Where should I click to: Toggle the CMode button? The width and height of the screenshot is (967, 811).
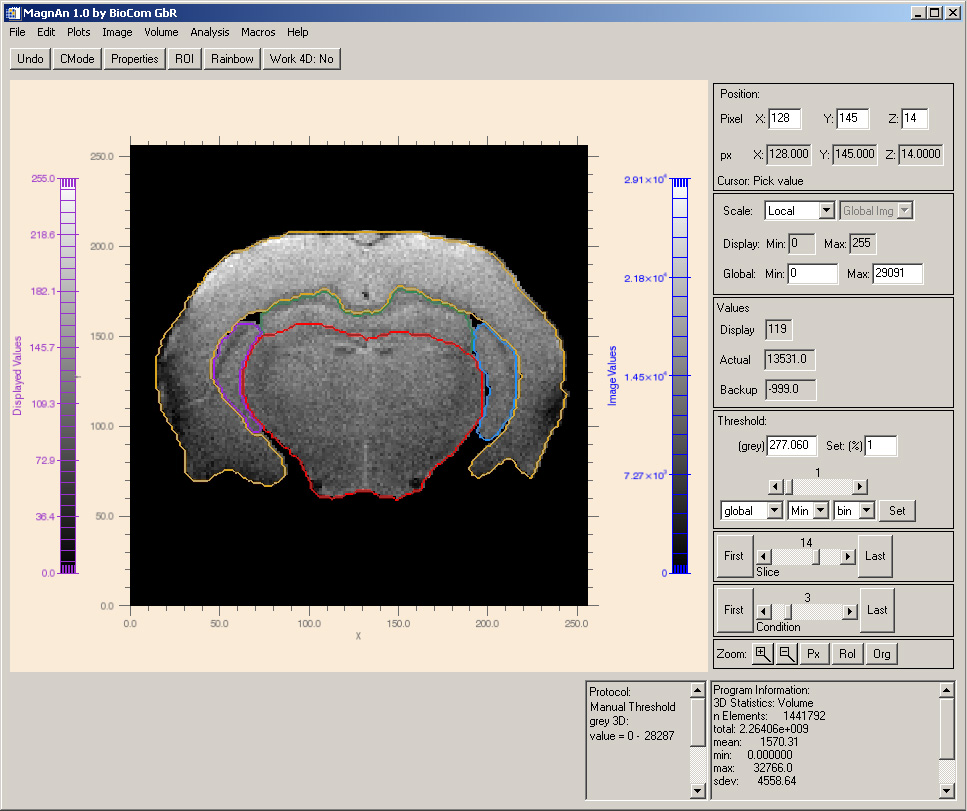click(77, 59)
